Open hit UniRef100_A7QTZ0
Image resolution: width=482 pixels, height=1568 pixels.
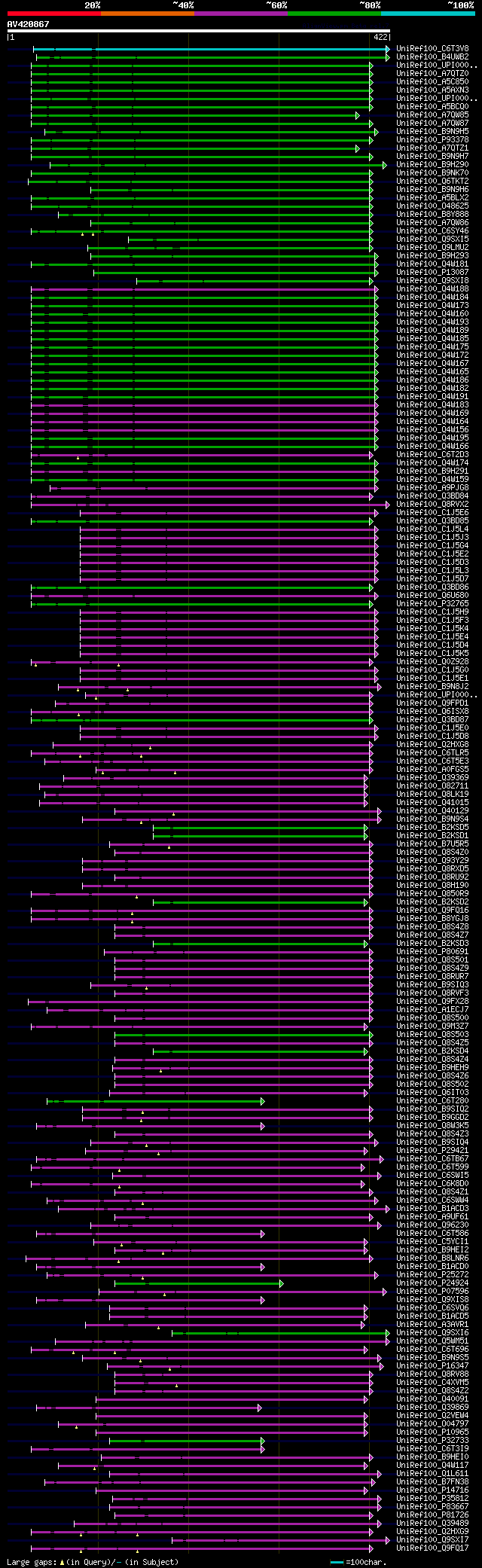[x=432, y=74]
